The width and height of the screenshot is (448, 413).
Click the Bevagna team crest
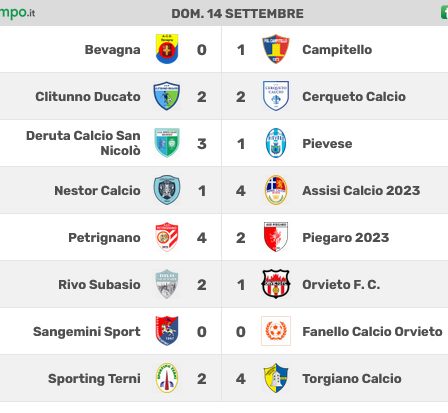(x=167, y=49)
